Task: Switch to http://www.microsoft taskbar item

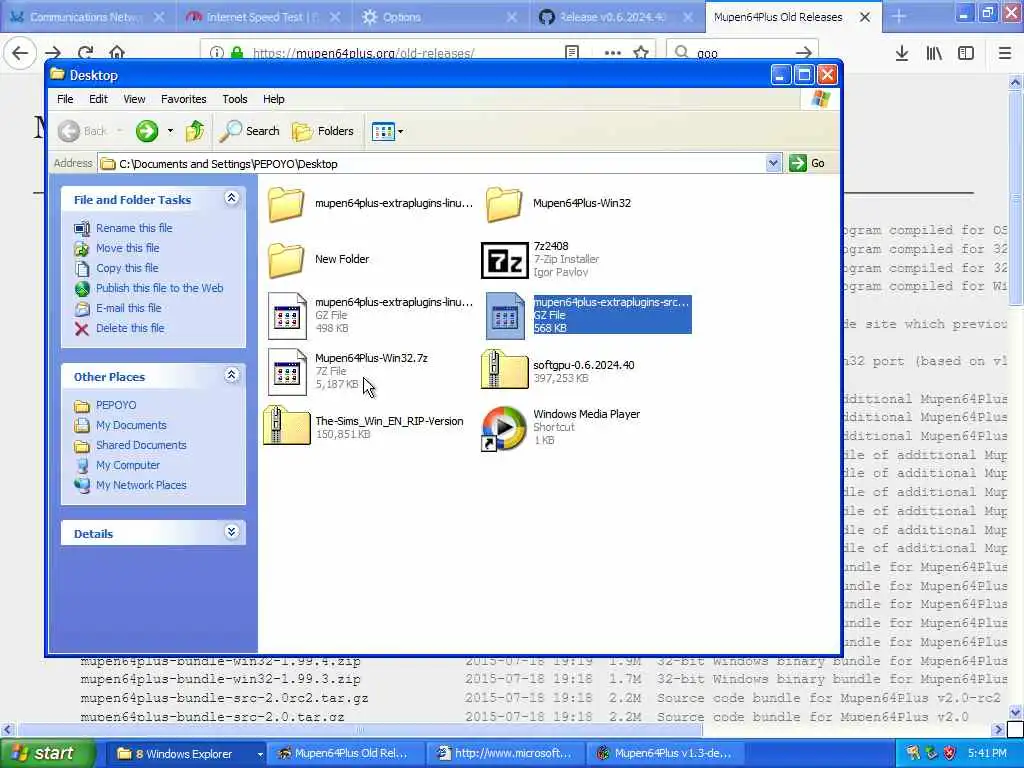Action: pyautogui.click(x=506, y=754)
